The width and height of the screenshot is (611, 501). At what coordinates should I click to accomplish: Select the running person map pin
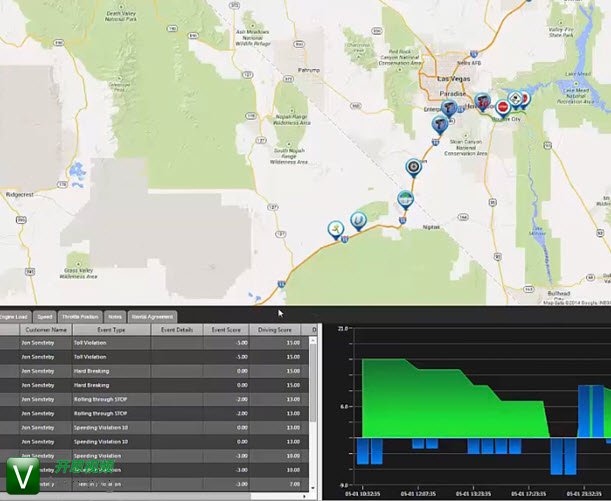(336, 230)
